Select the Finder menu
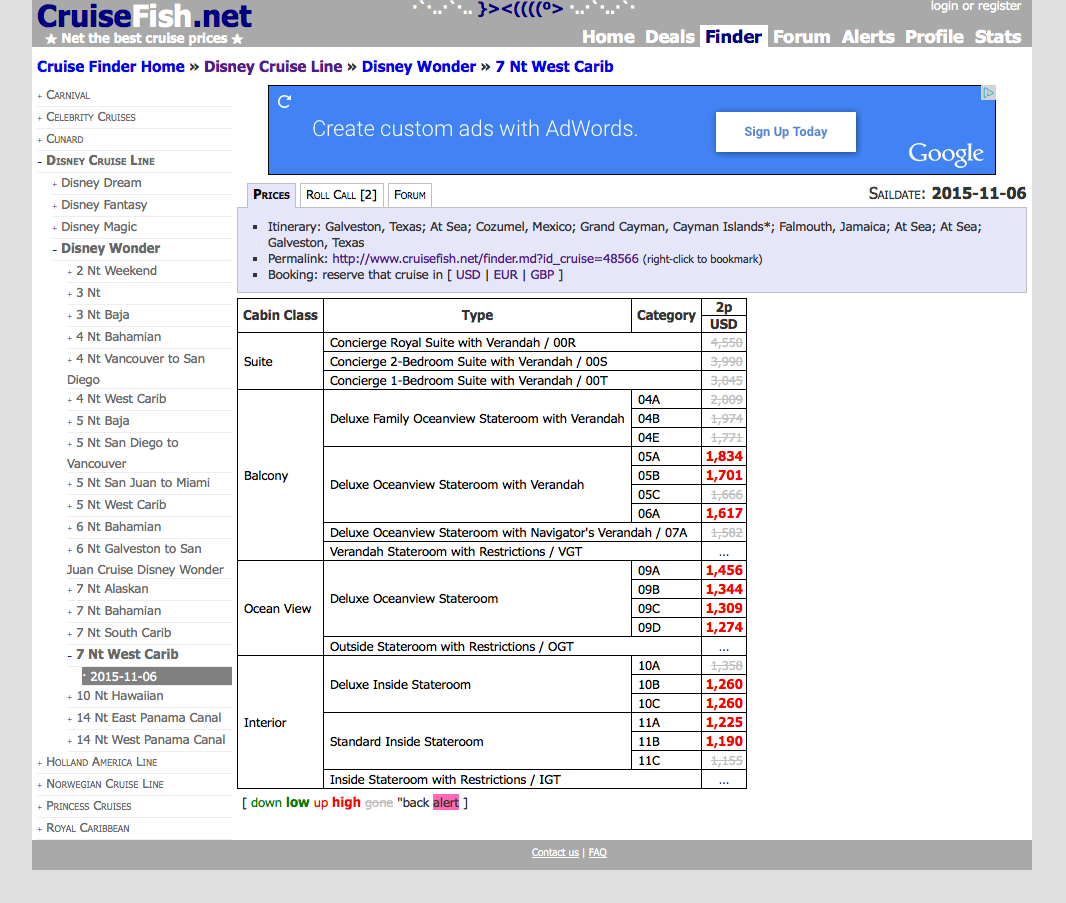 click(x=733, y=37)
